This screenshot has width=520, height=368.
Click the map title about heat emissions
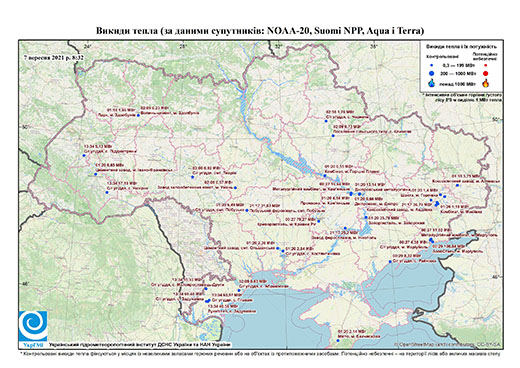click(x=260, y=31)
